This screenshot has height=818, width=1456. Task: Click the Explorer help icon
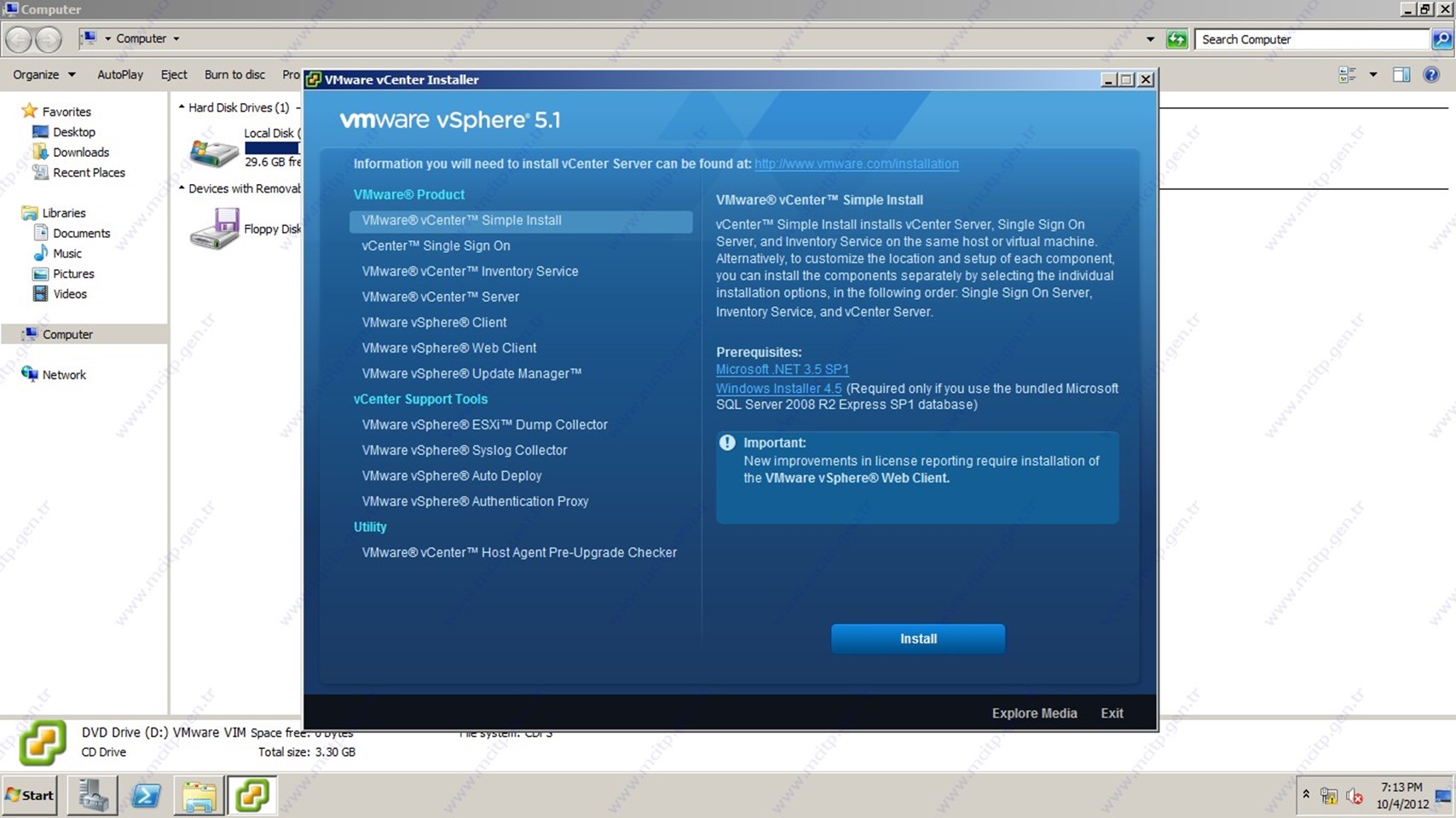coord(1431,75)
